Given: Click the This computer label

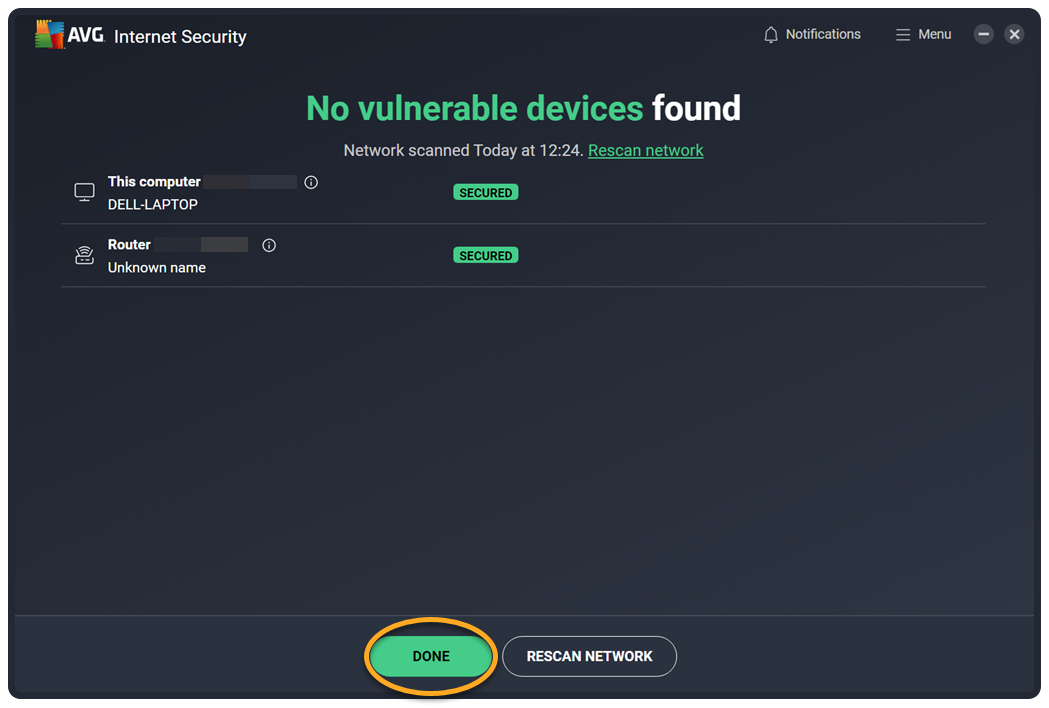Looking at the screenshot, I should pyautogui.click(x=154, y=182).
